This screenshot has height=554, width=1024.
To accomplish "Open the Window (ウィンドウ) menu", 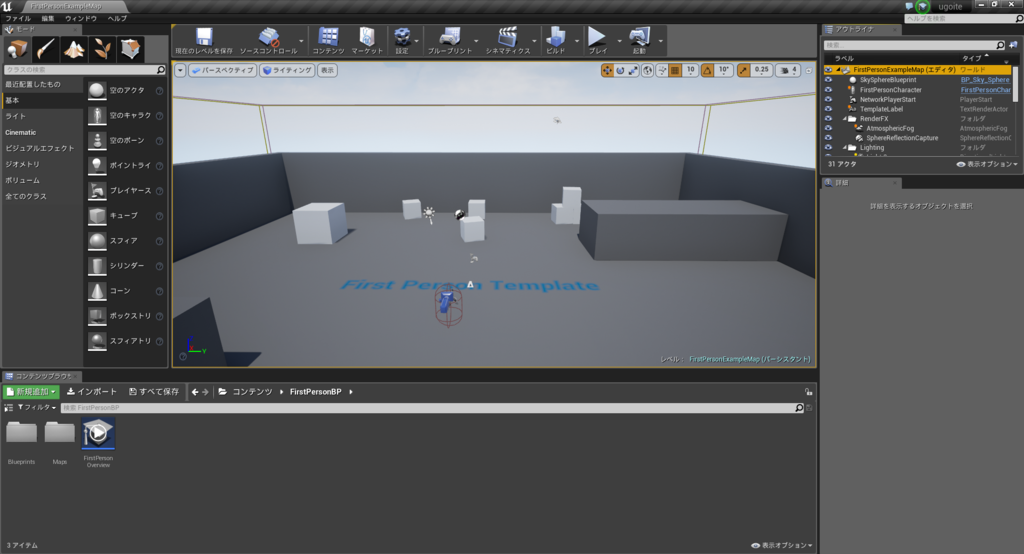I will click(81, 18).
